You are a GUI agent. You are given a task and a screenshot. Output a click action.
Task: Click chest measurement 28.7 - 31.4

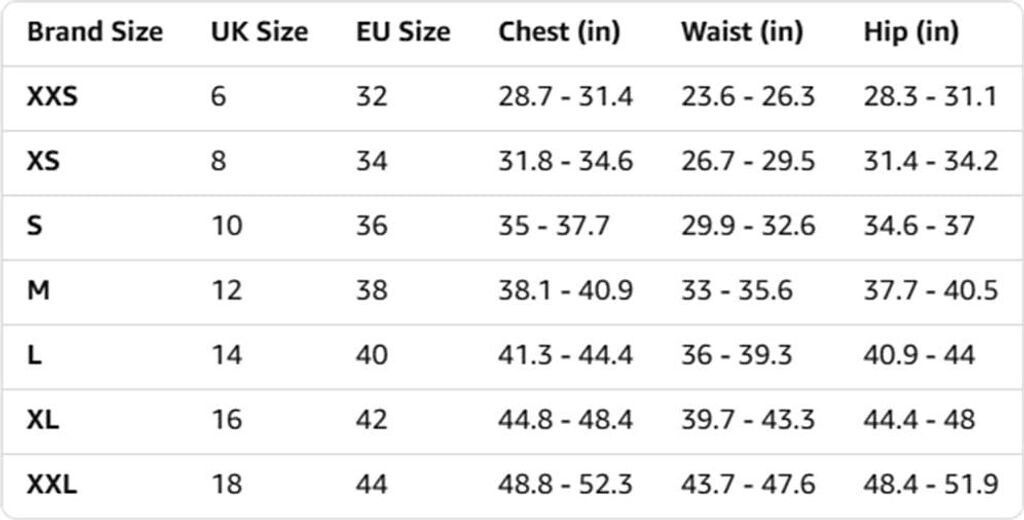click(565, 97)
